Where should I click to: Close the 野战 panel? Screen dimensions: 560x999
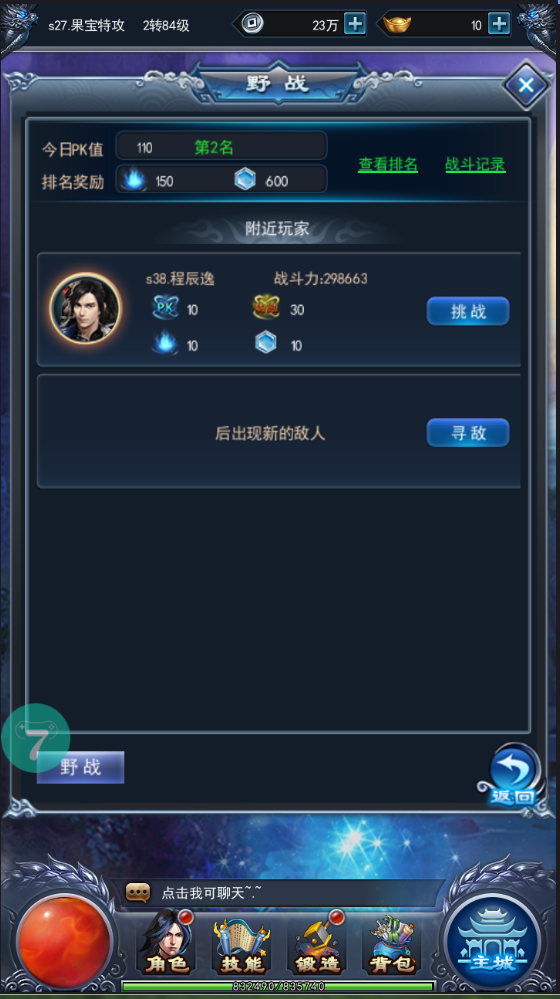click(x=526, y=85)
